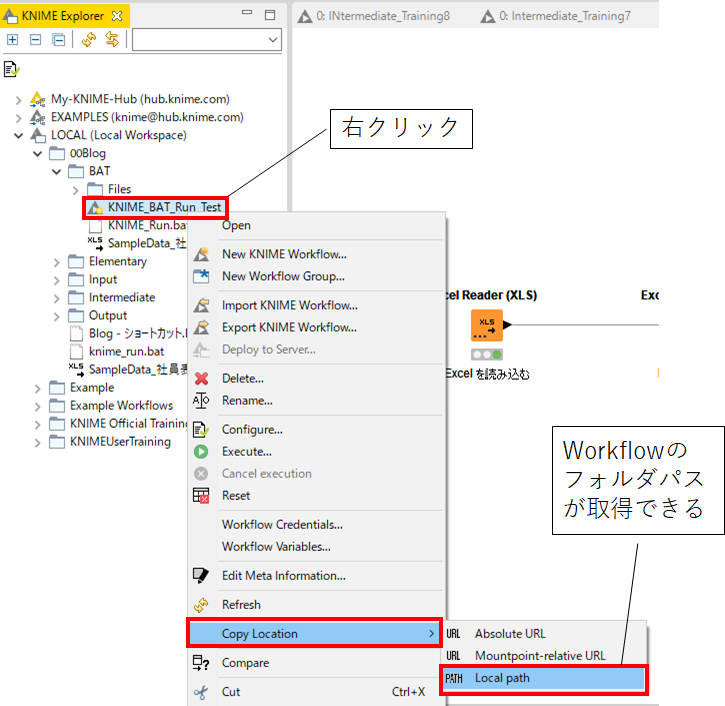Select the KNIME Official Training folder
Image resolution: width=725 pixels, height=706 pixels.
pos(129,424)
